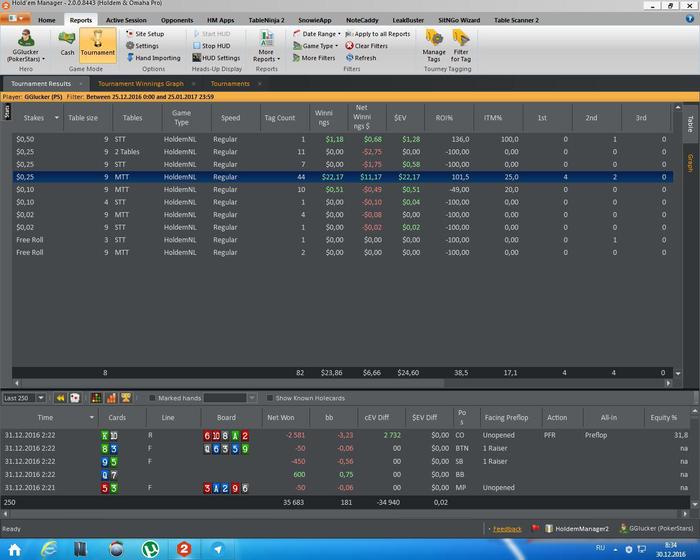Click the language indicator RU in tray
The width and height of the screenshot is (700, 560).
click(x=600, y=548)
